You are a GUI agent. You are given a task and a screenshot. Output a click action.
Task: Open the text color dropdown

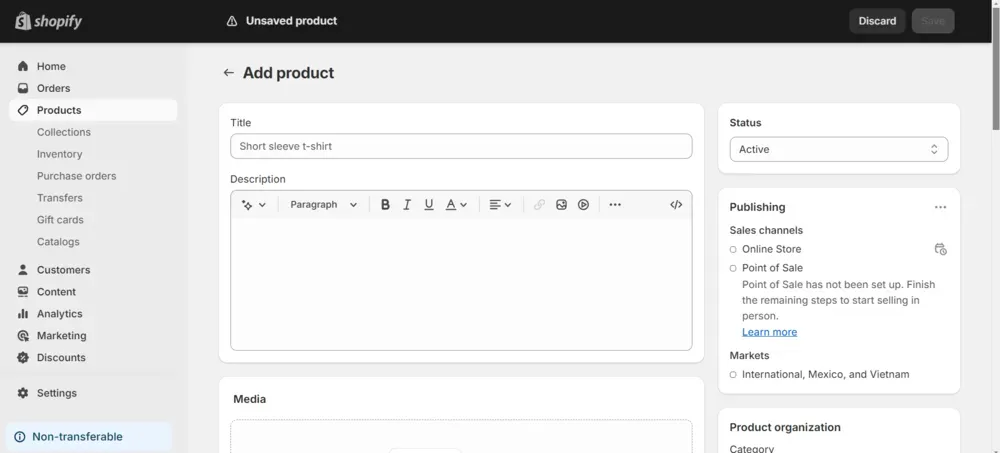[457, 205]
